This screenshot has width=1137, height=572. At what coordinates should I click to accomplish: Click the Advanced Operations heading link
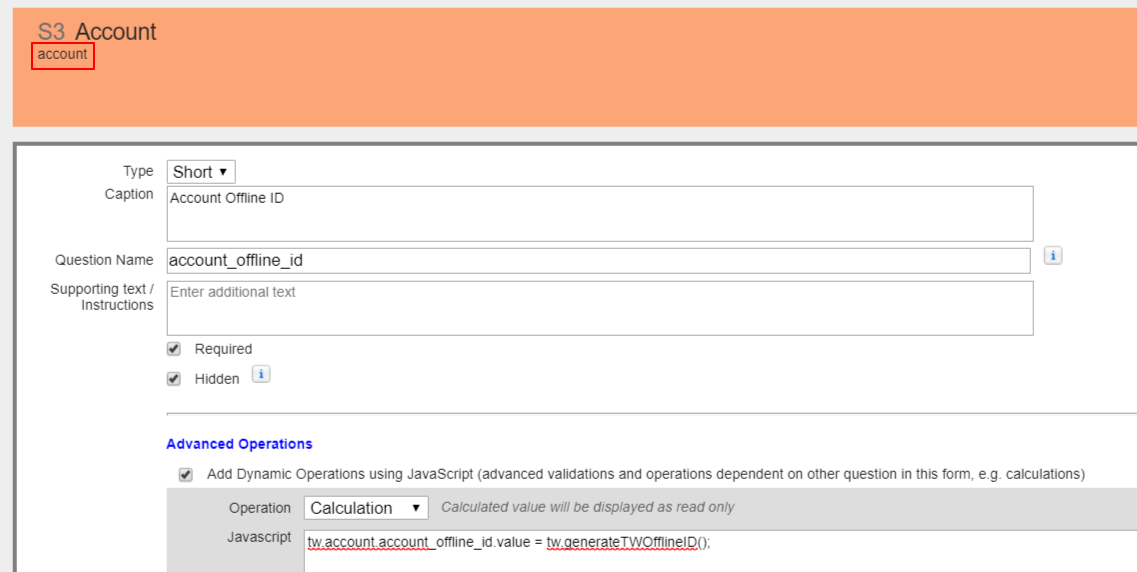click(239, 444)
